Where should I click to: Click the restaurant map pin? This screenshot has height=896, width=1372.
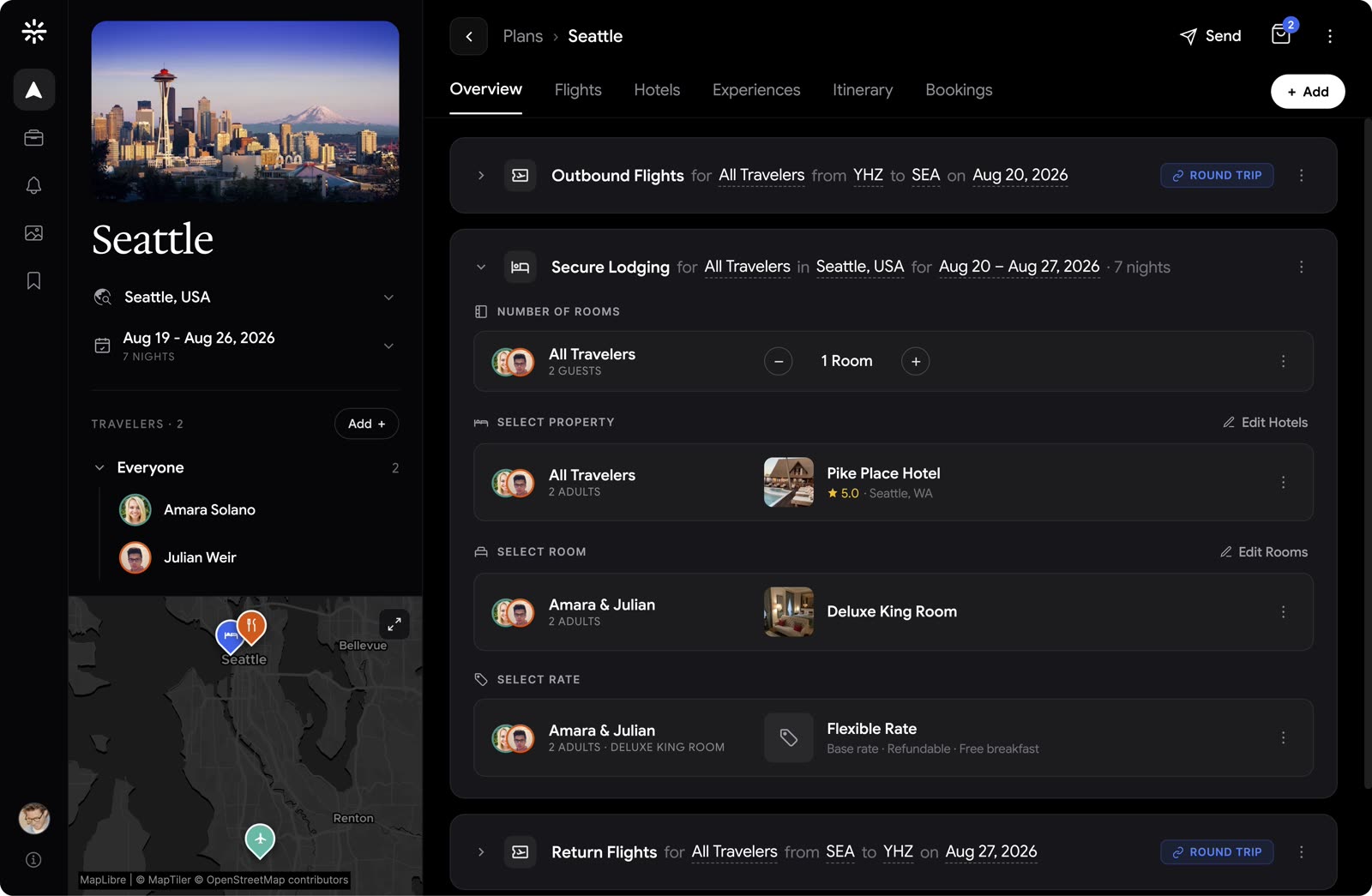pyautogui.click(x=251, y=628)
